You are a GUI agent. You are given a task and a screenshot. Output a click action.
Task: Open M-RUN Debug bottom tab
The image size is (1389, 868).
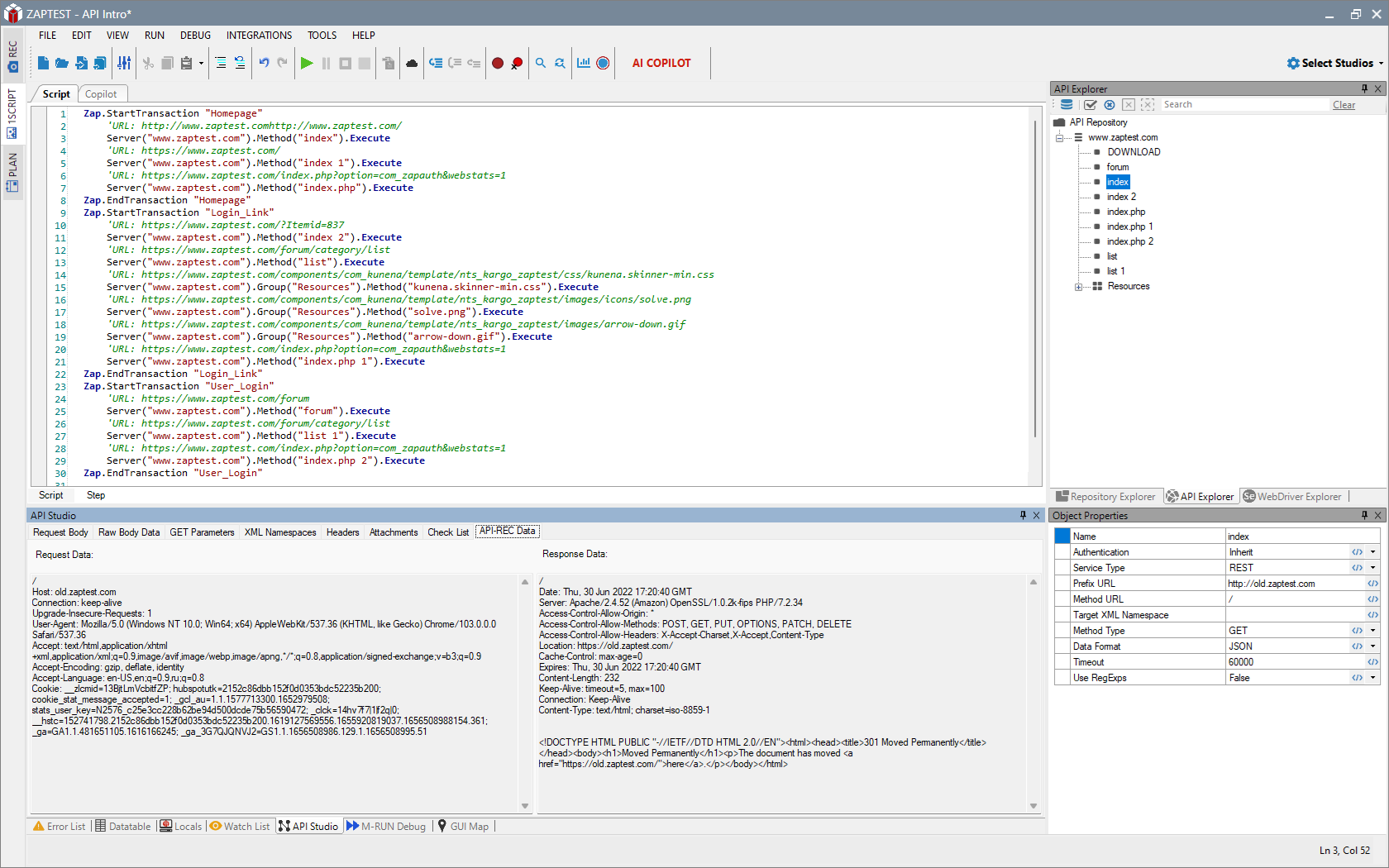[x=386, y=827]
